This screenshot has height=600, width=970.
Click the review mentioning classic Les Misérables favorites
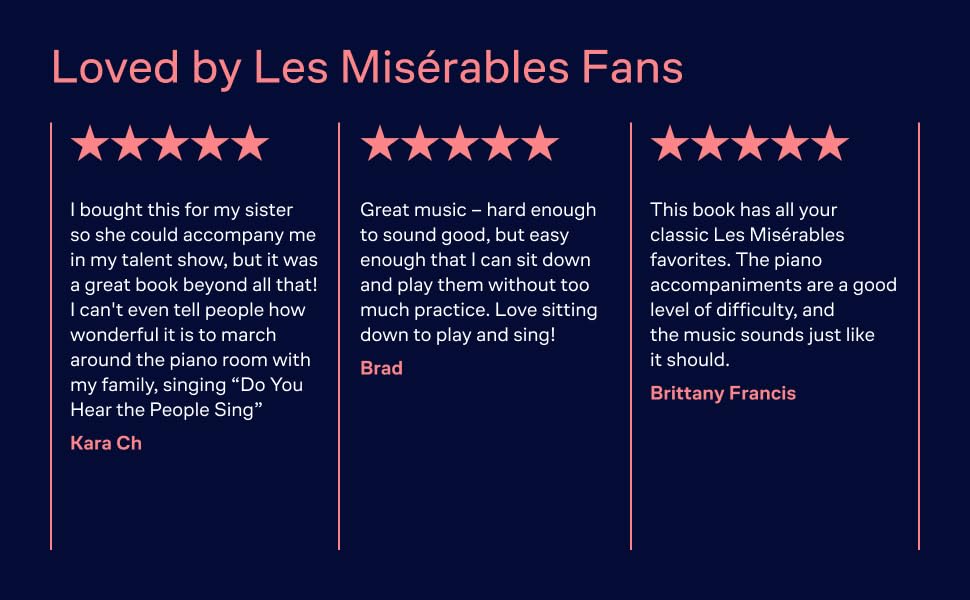(x=772, y=284)
